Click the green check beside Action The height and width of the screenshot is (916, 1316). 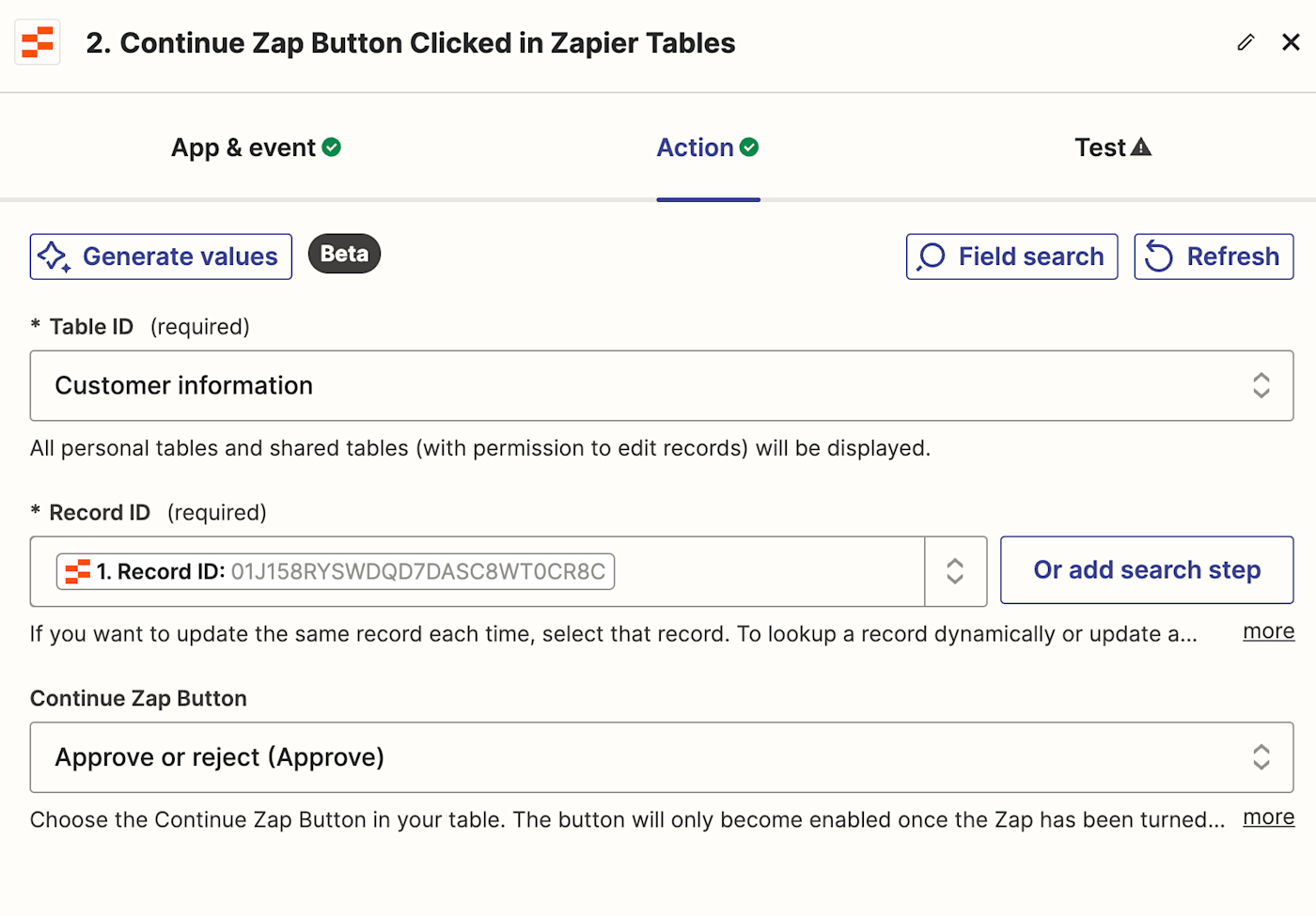coord(749,147)
